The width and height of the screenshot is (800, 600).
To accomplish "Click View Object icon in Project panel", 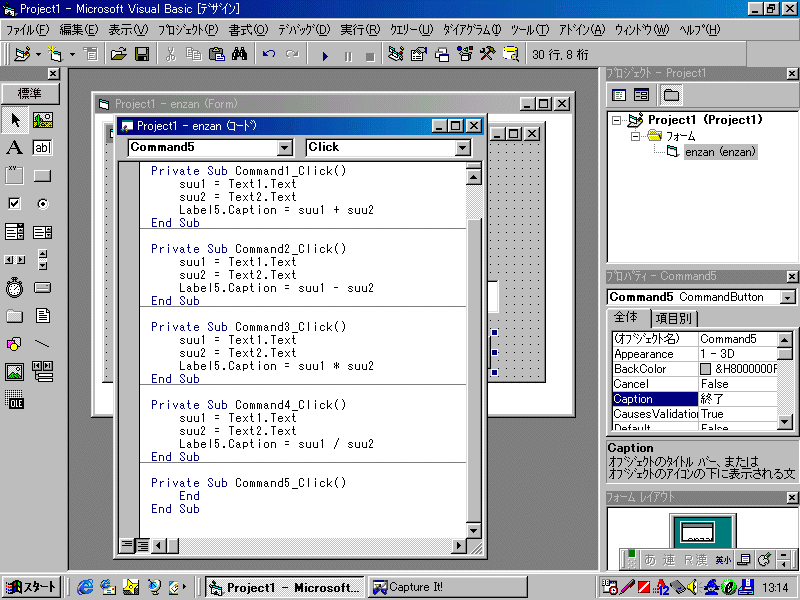I will click(641, 95).
